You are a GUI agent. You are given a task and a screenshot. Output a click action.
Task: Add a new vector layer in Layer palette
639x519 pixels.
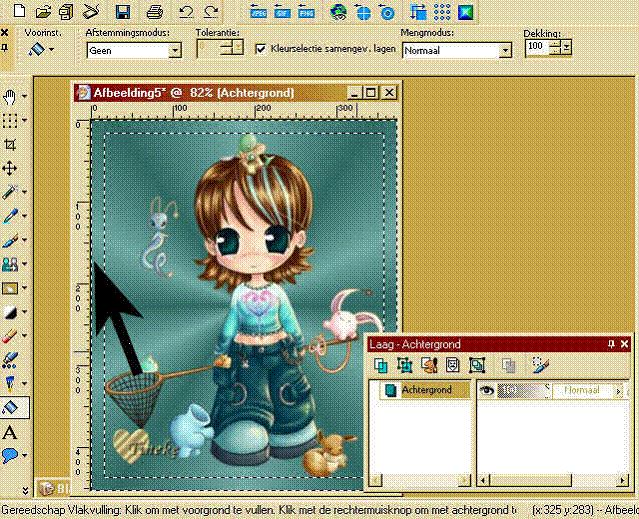405,365
